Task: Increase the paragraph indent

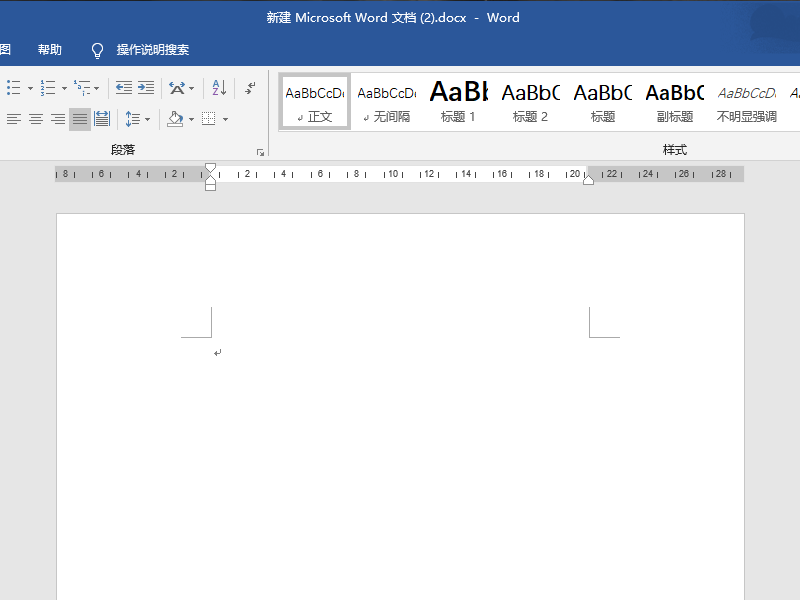Action: click(x=146, y=88)
